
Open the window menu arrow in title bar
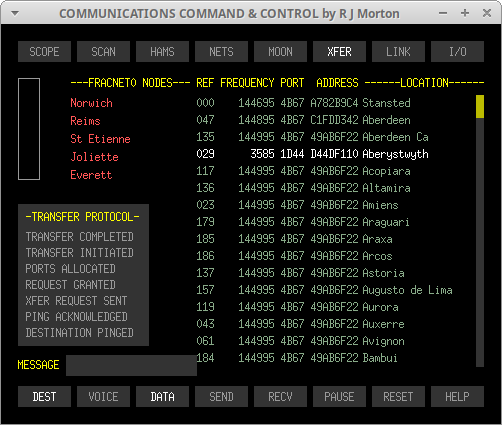pos(15,13)
